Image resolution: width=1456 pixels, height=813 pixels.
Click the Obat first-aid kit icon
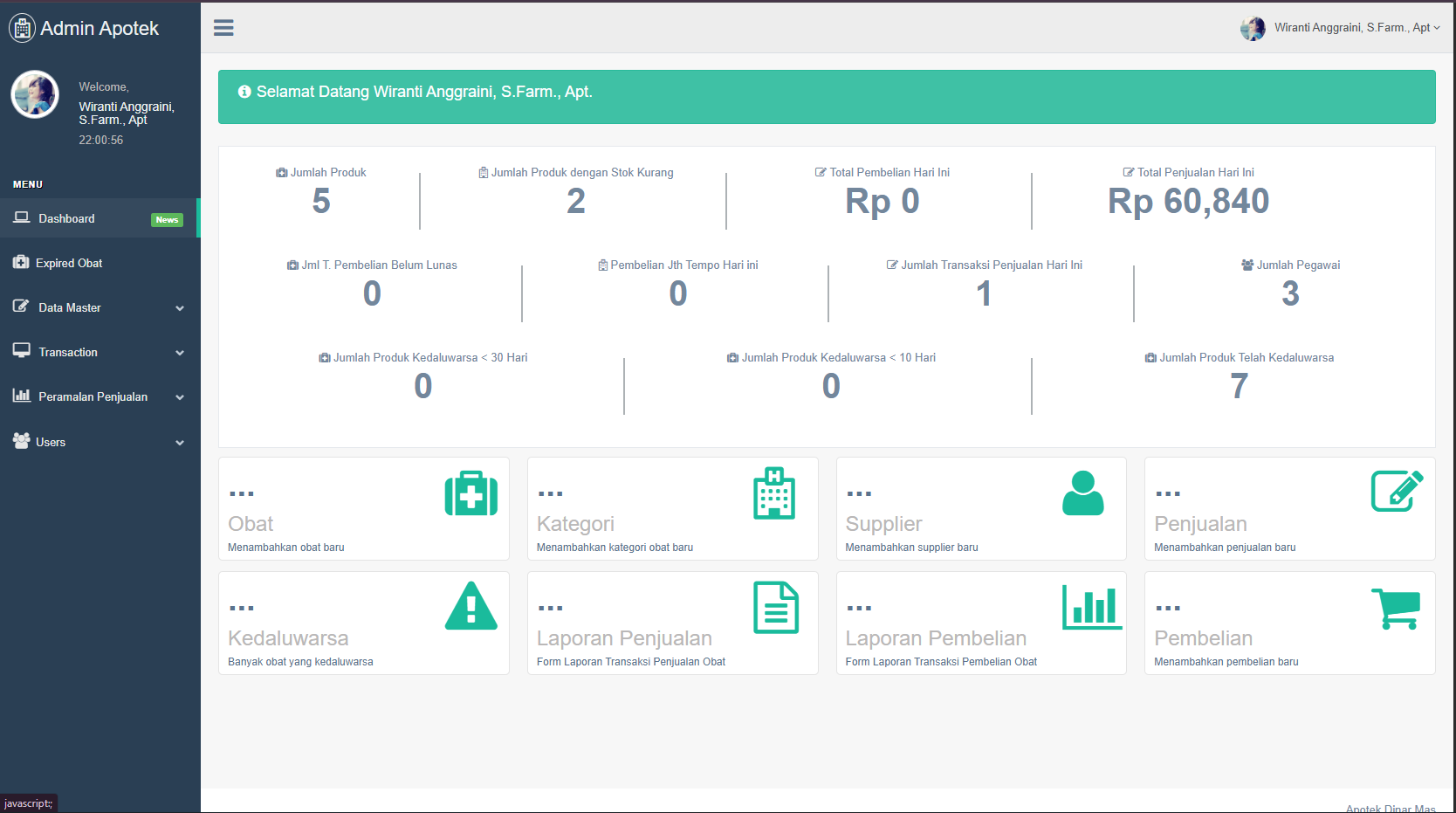[470, 494]
